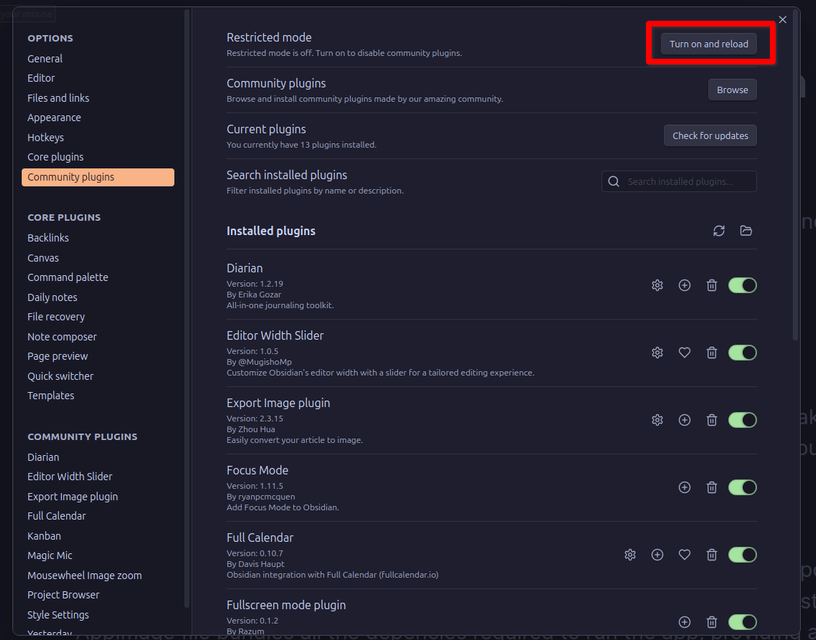
Task: Select Community plugins tab
Action: 98,177
